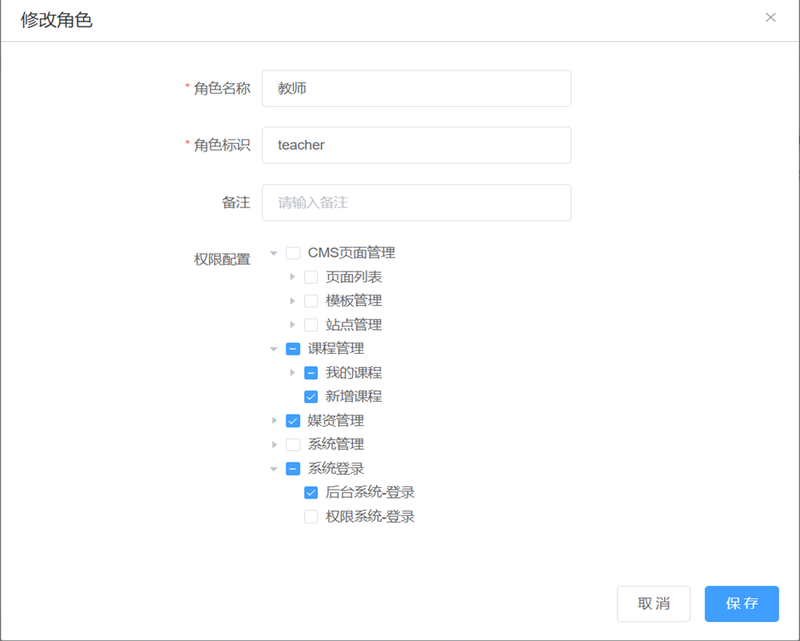The image size is (800, 641).
Task: Select the 后台系统-登录 tree label
Action: [x=370, y=492]
